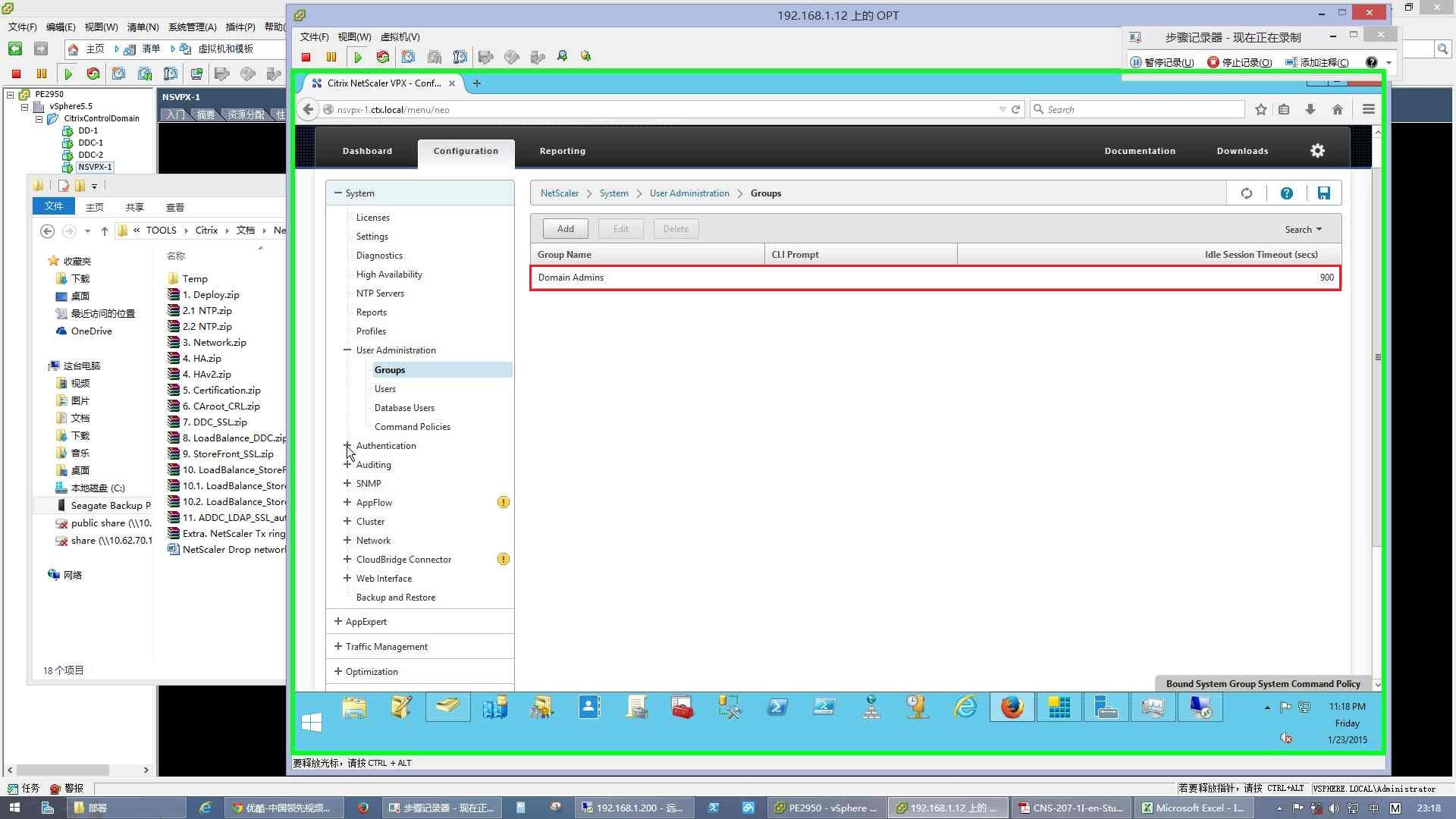Click the up folder arrow in File Explorer

pyautogui.click(x=105, y=231)
